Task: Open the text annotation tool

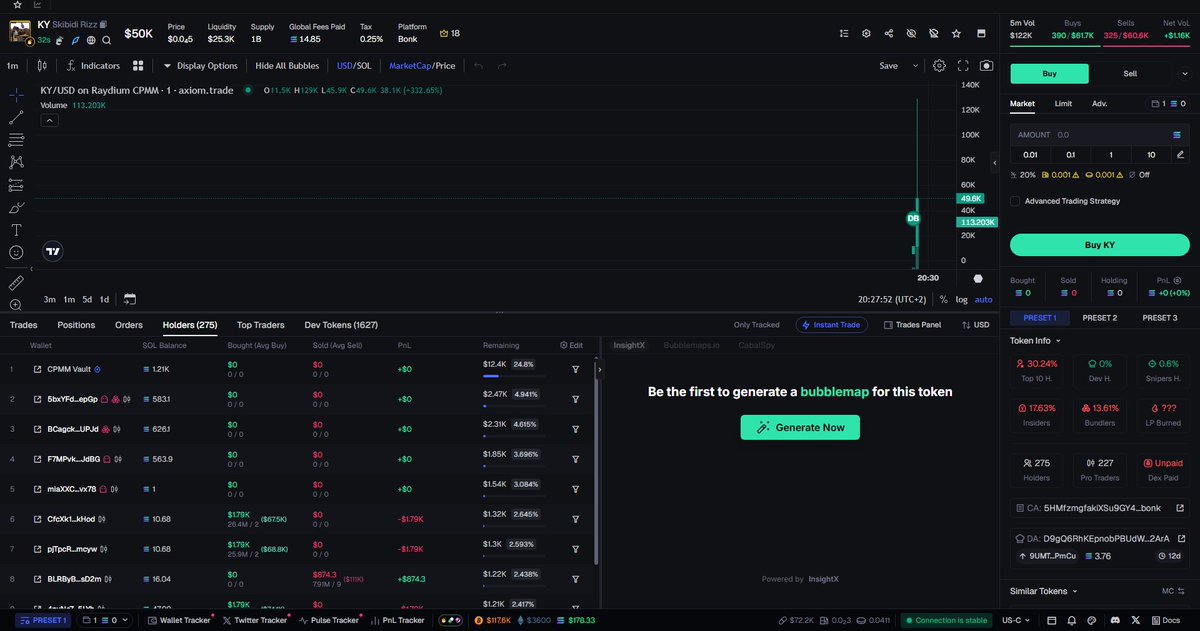Action: pos(16,230)
